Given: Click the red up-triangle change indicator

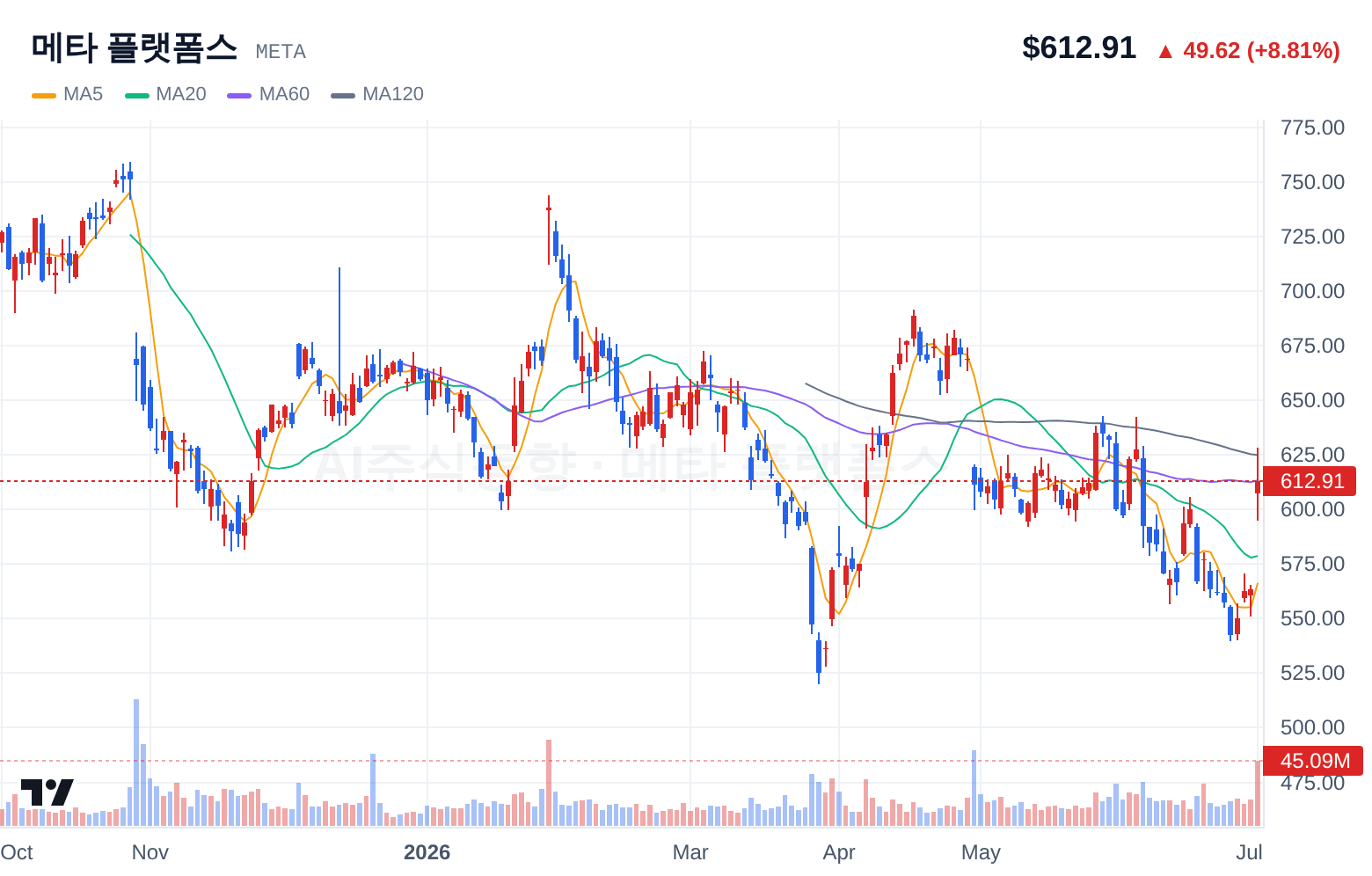Looking at the screenshot, I should click(x=1165, y=52).
